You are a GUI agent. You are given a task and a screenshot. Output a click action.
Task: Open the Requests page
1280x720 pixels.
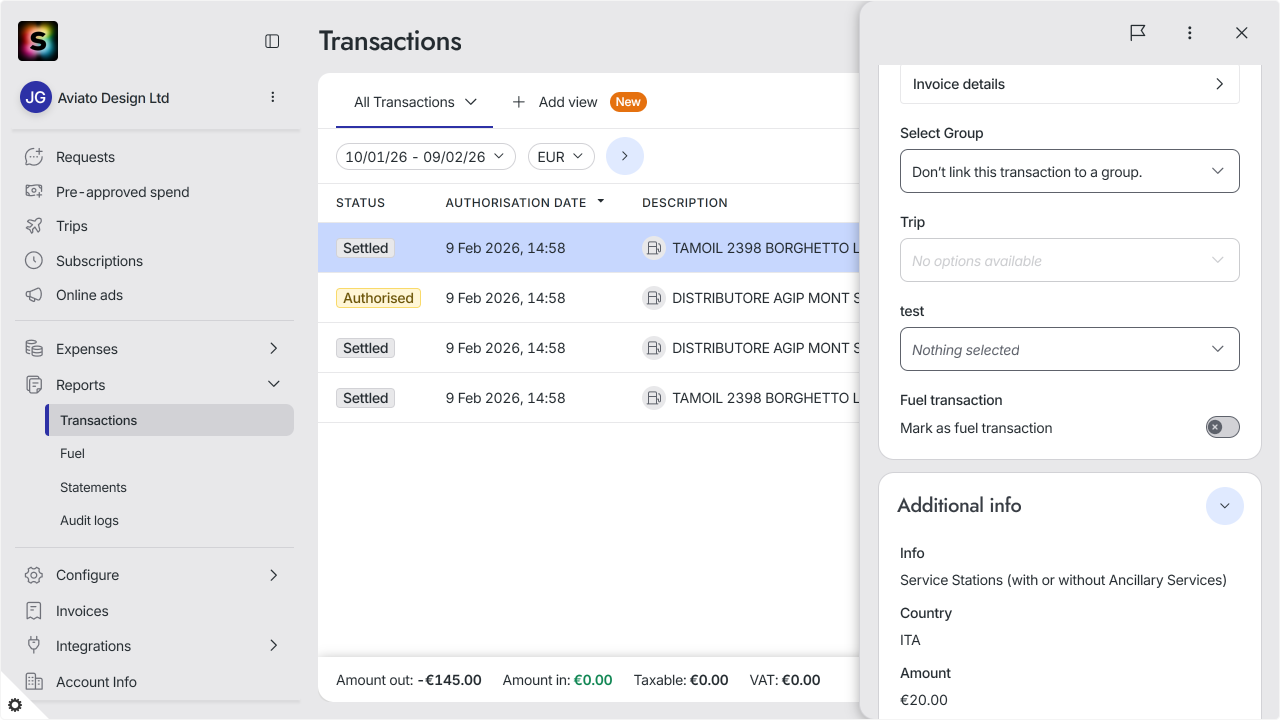pyautogui.click(x=85, y=157)
